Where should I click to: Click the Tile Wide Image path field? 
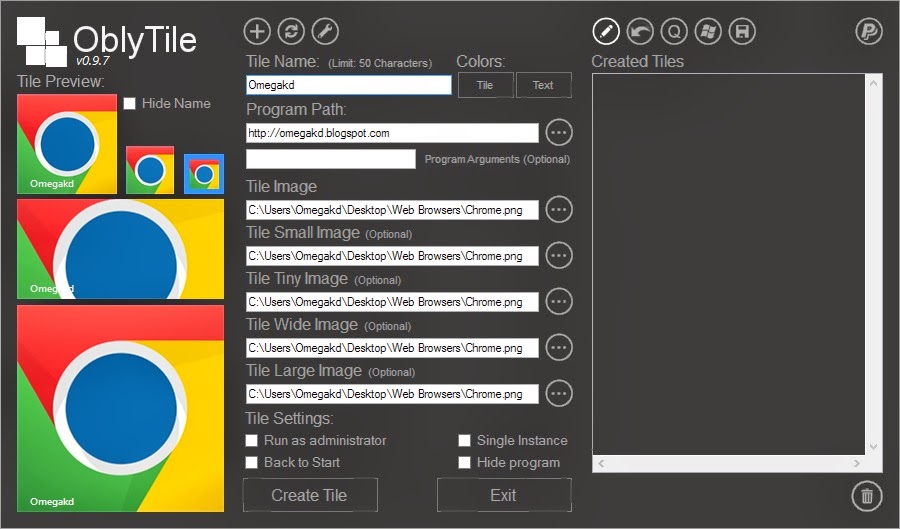click(x=392, y=348)
